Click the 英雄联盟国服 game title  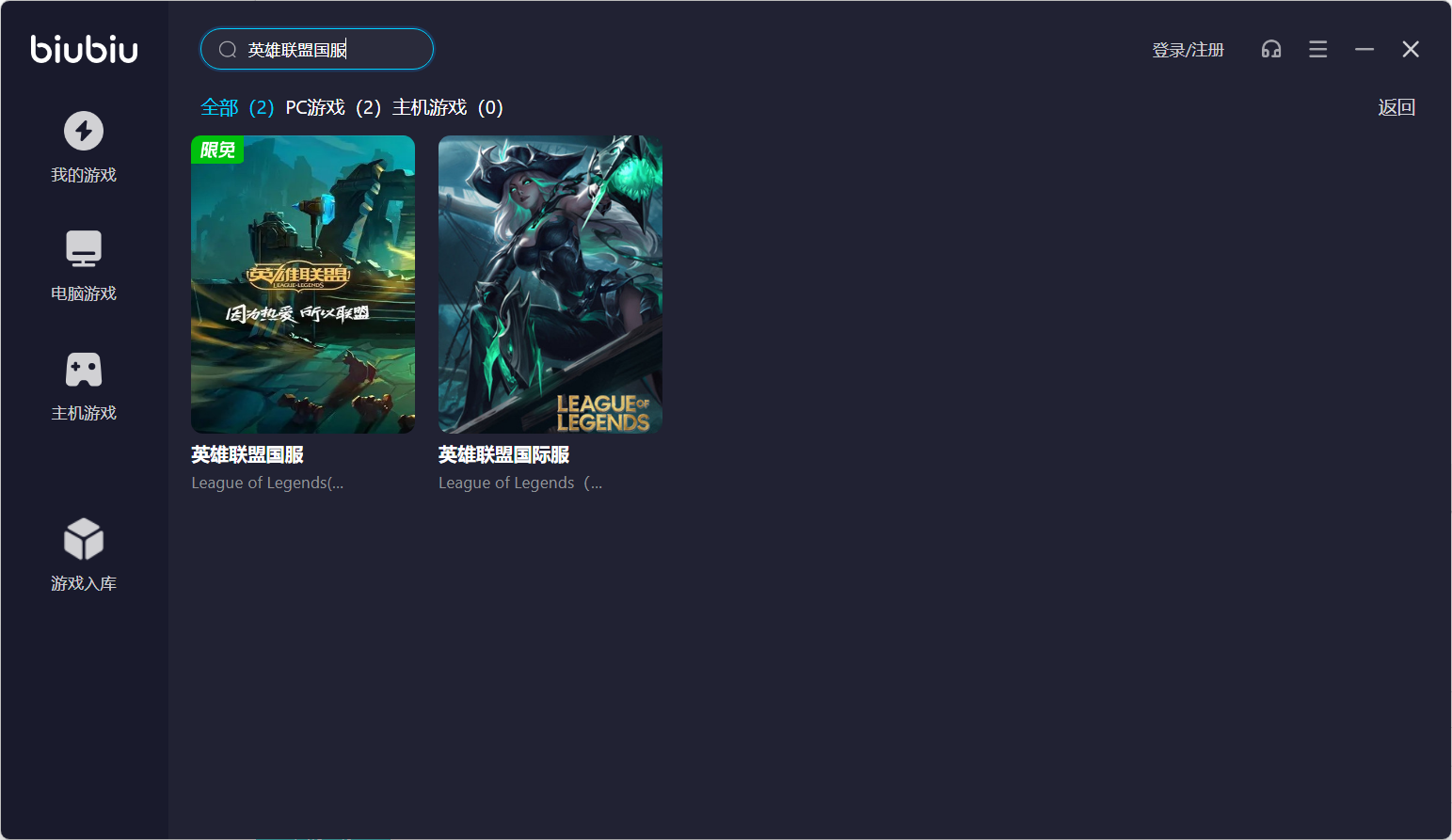tap(247, 455)
